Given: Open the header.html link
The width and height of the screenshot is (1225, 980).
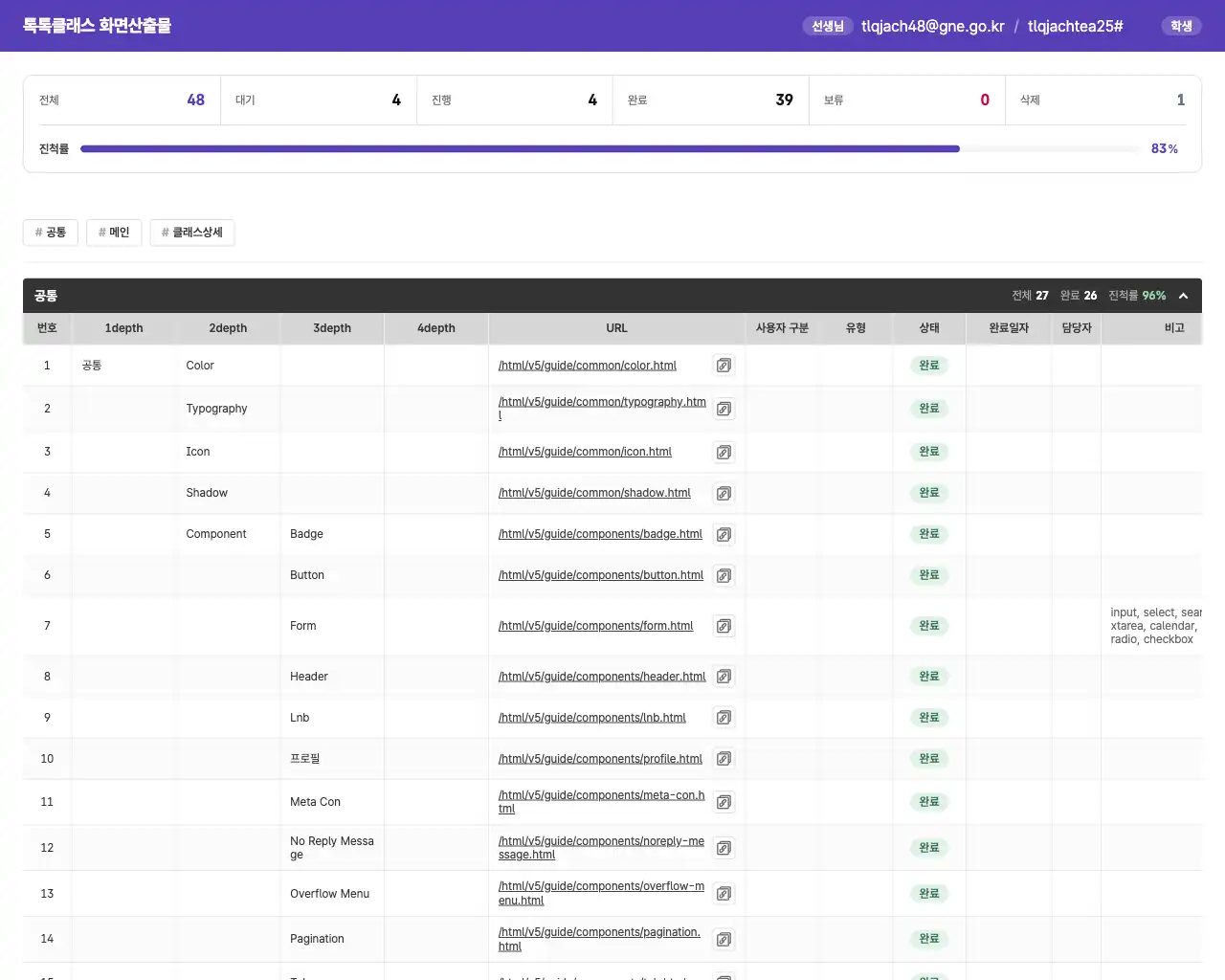Looking at the screenshot, I should pyautogui.click(x=602, y=677).
